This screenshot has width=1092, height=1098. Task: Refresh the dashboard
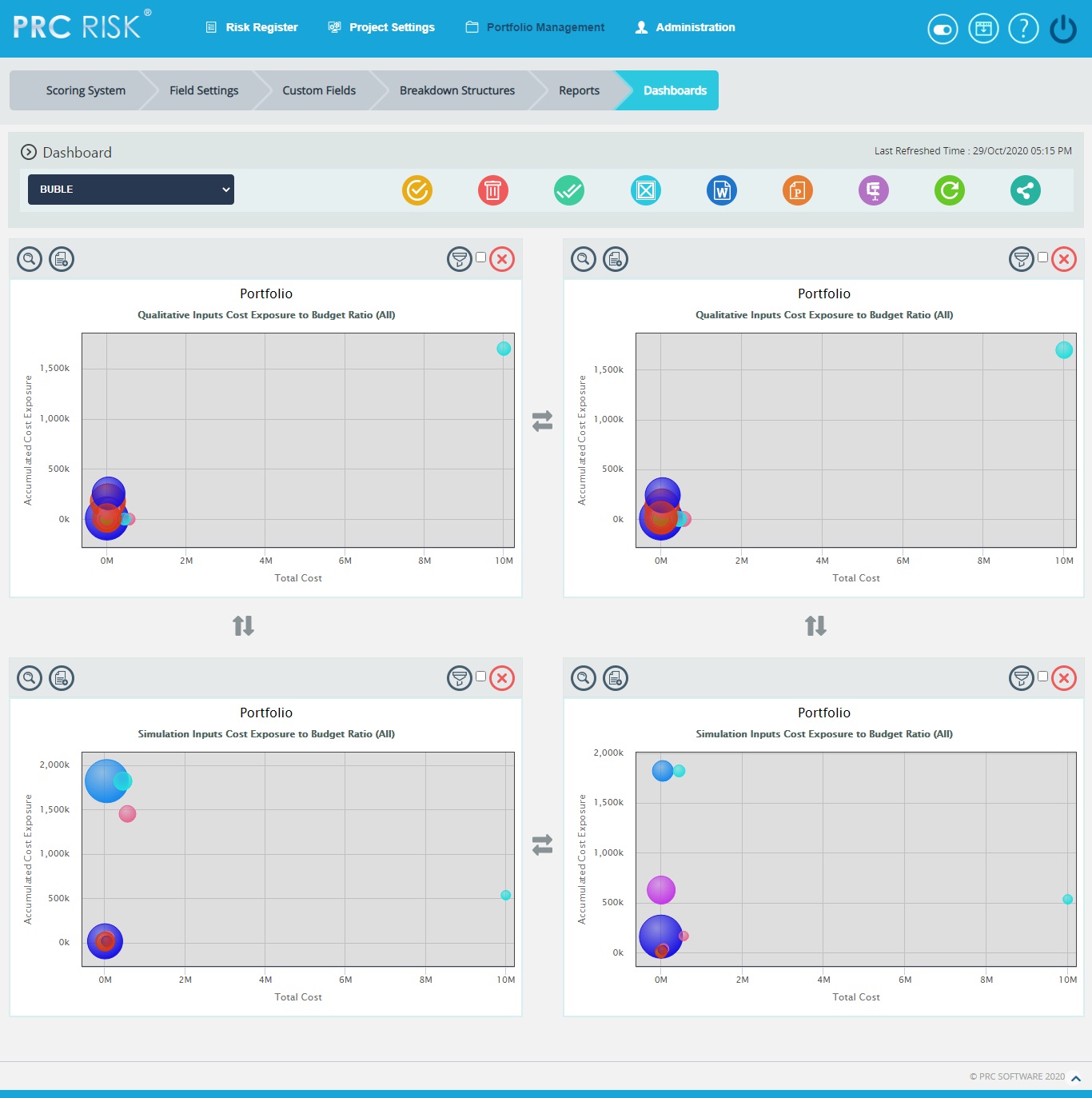[949, 190]
